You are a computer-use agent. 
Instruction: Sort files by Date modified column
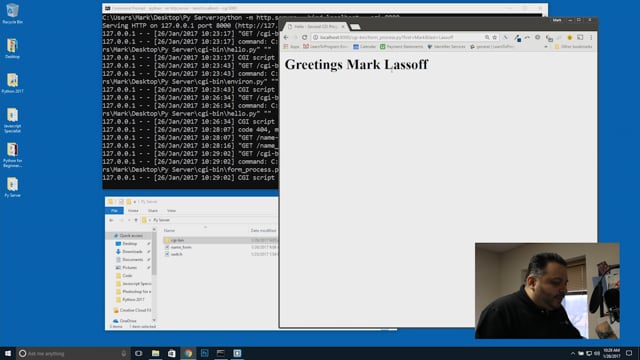coord(264,231)
